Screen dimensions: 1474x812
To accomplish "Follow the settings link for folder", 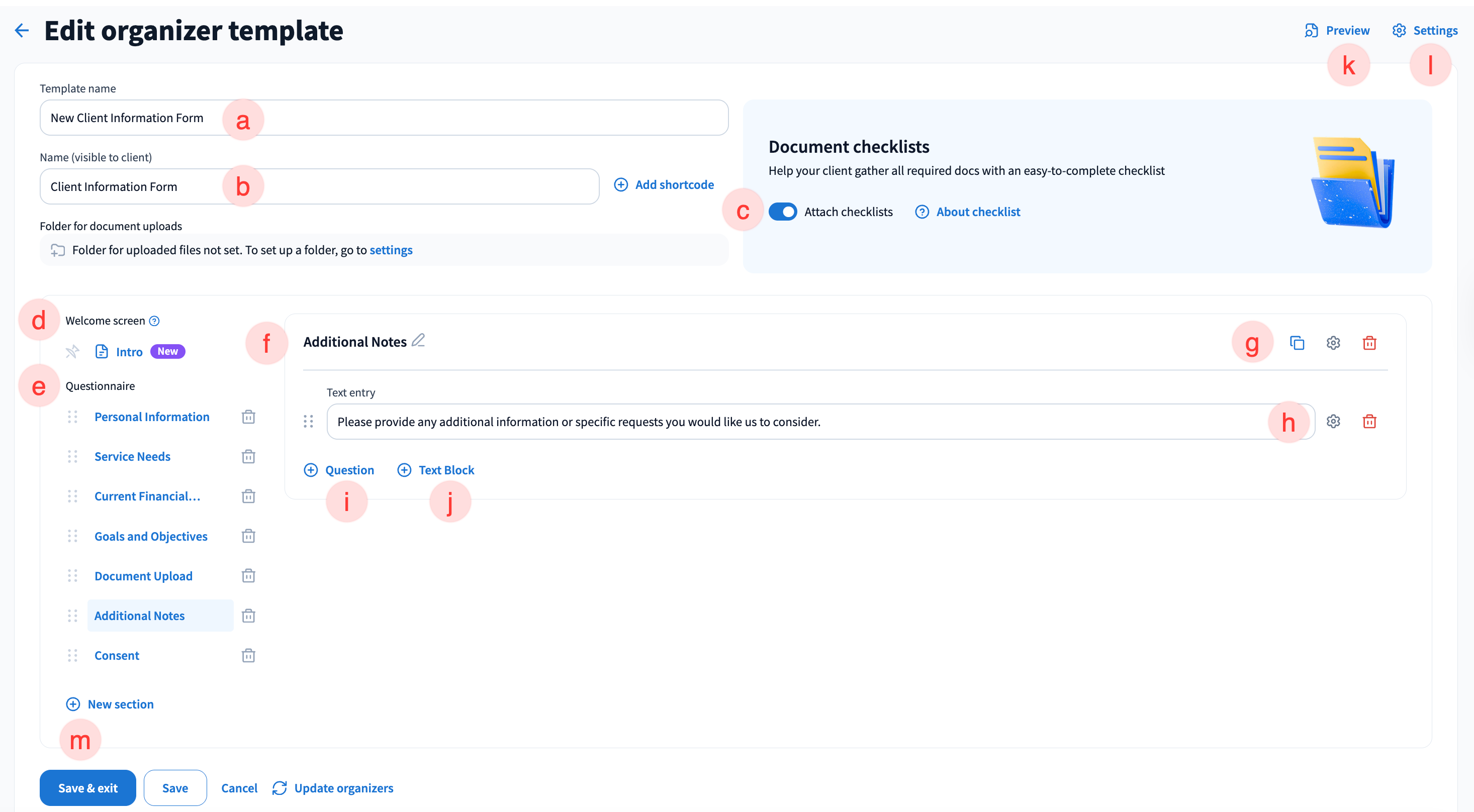I will click(391, 250).
